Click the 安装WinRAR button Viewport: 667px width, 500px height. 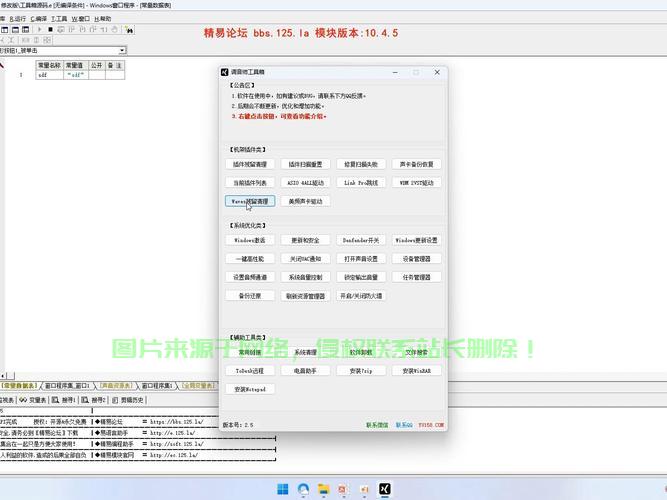coord(416,371)
